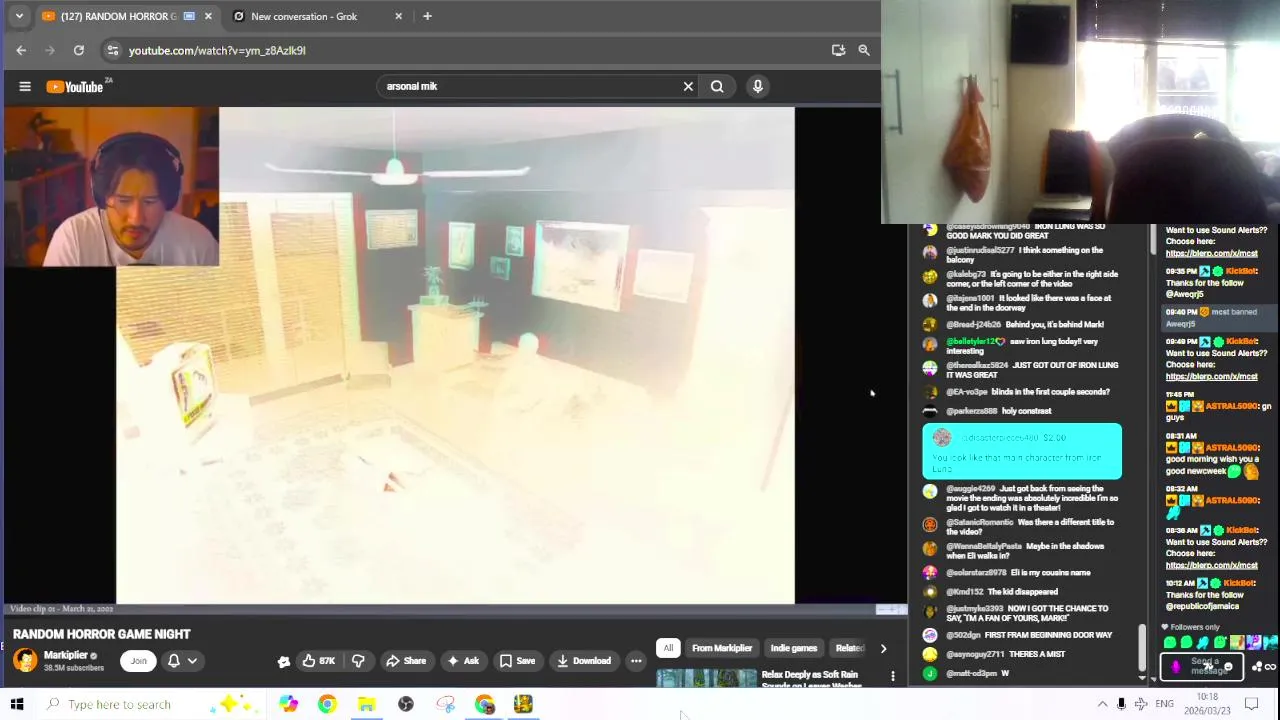
Task: Open options for Relax Deeply video
Action: coord(893,677)
